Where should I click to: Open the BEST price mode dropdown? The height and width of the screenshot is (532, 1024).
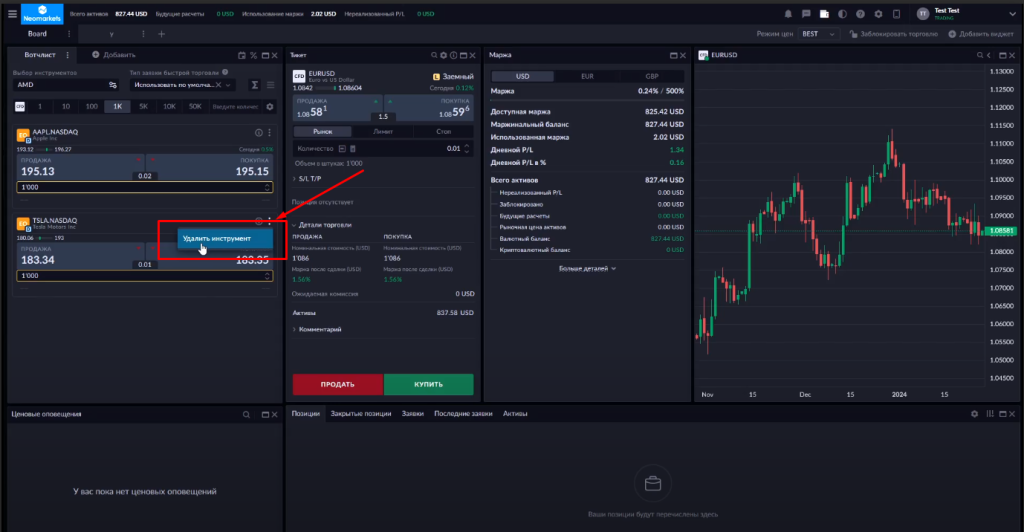coord(818,34)
